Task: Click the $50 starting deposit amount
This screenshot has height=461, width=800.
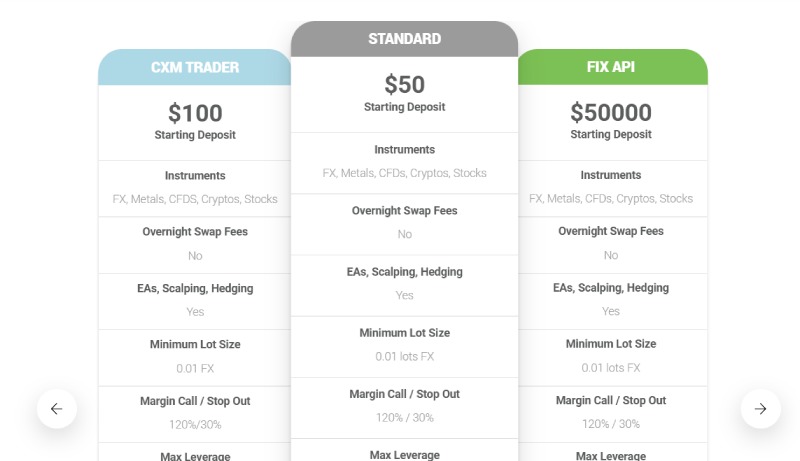Action: click(405, 84)
